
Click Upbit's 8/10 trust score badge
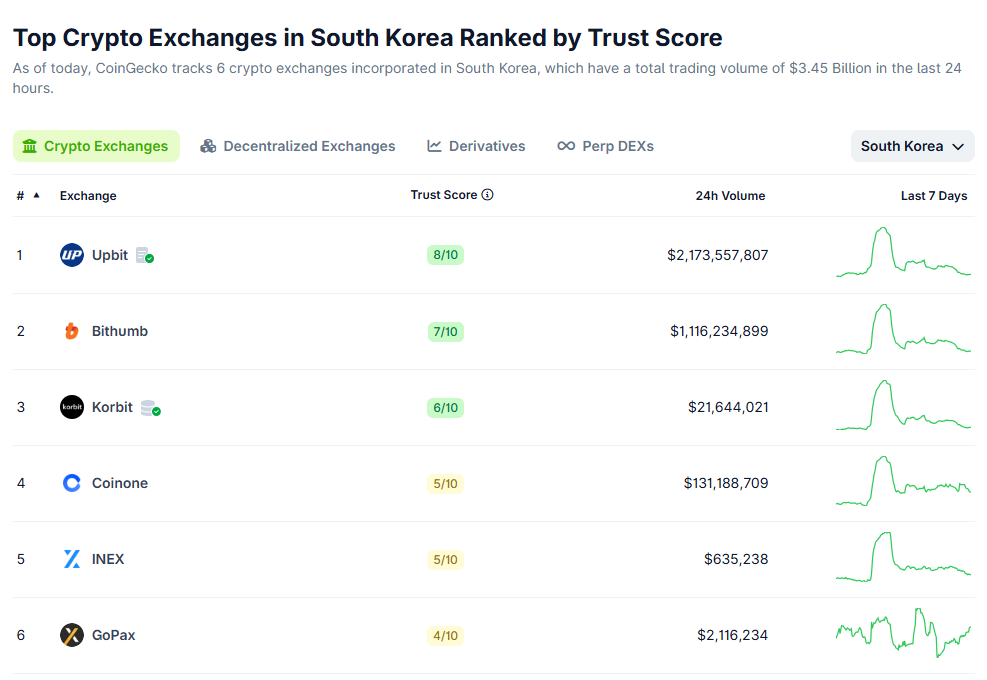[x=445, y=255]
